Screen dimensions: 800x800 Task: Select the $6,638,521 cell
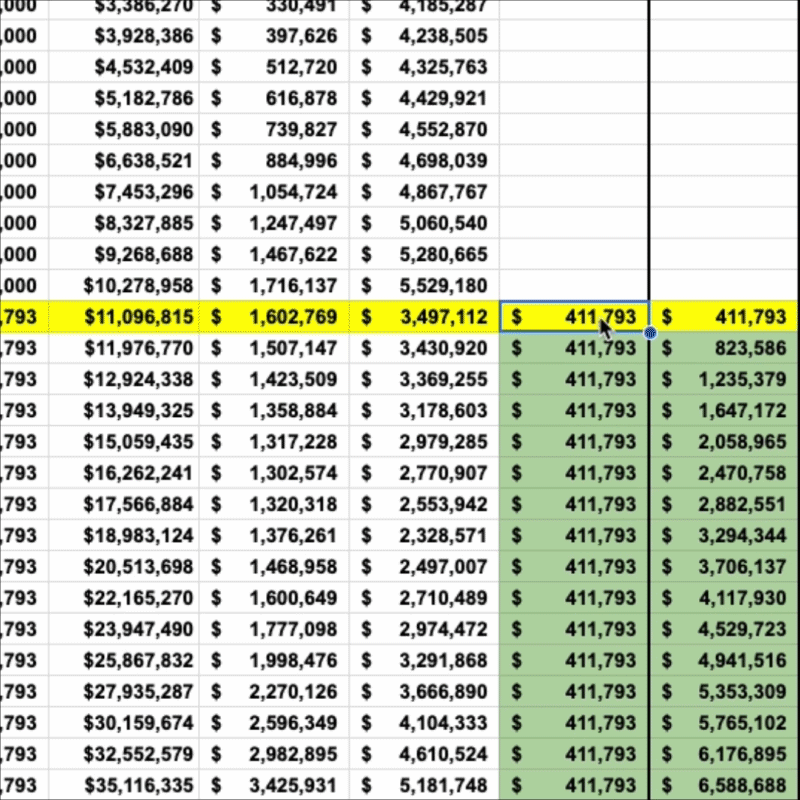[x=124, y=161]
